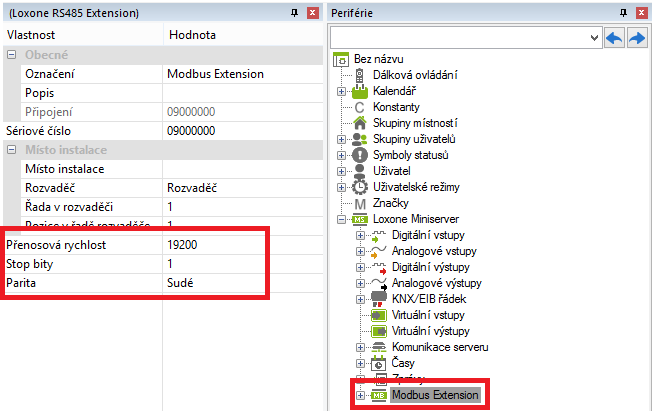The height and width of the screenshot is (411, 652).
Task: Edit the Označení value Modbus Extension
Action: pyautogui.click(x=242, y=74)
